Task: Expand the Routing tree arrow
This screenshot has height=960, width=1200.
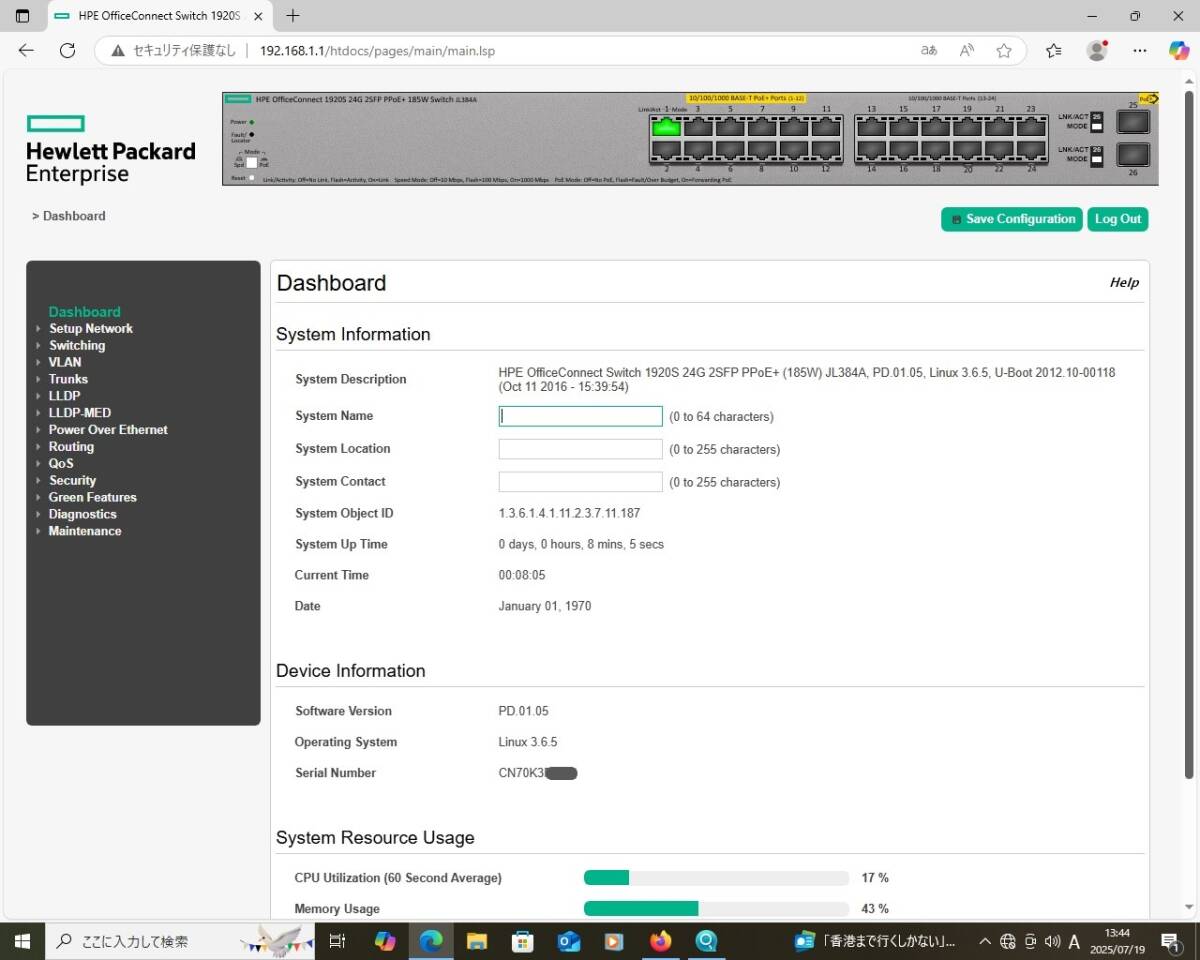Action: 39,447
